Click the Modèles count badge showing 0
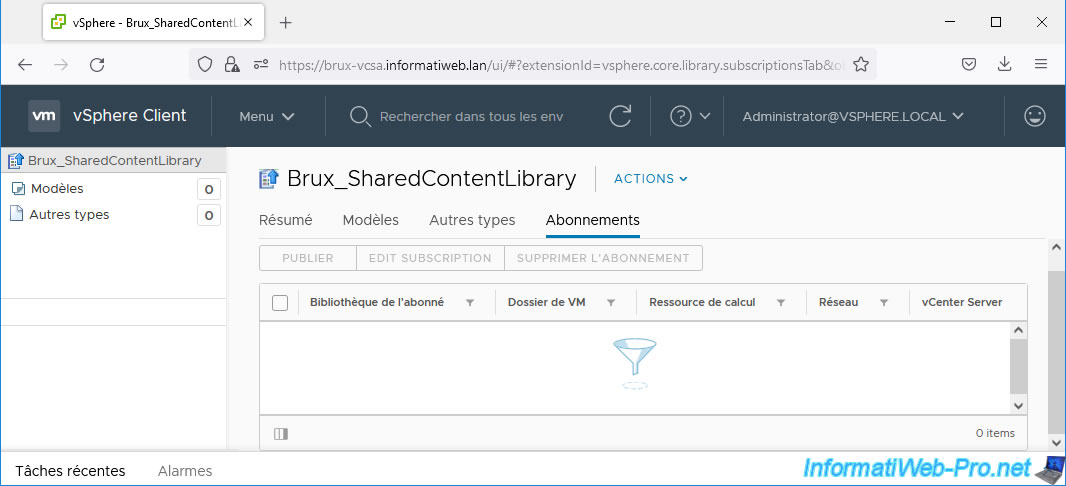 click(209, 190)
